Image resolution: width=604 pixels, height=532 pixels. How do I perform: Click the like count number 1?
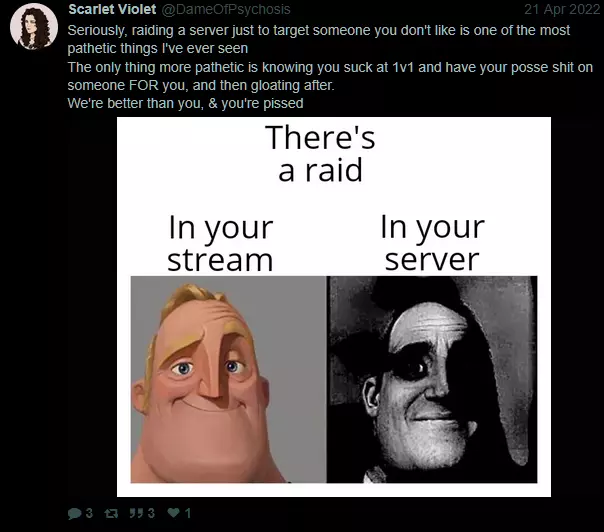[188, 513]
